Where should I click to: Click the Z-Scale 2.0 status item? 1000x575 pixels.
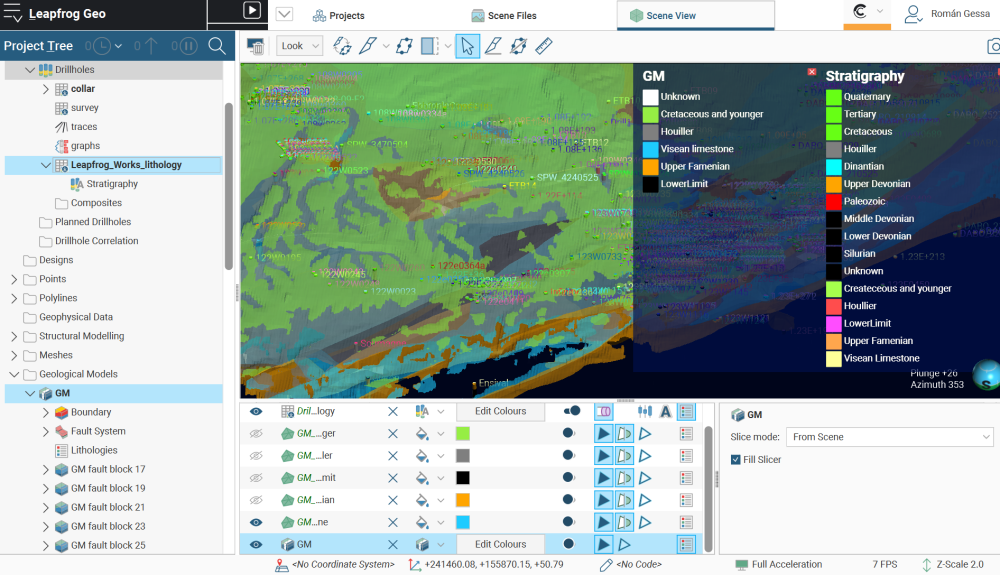(x=953, y=565)
